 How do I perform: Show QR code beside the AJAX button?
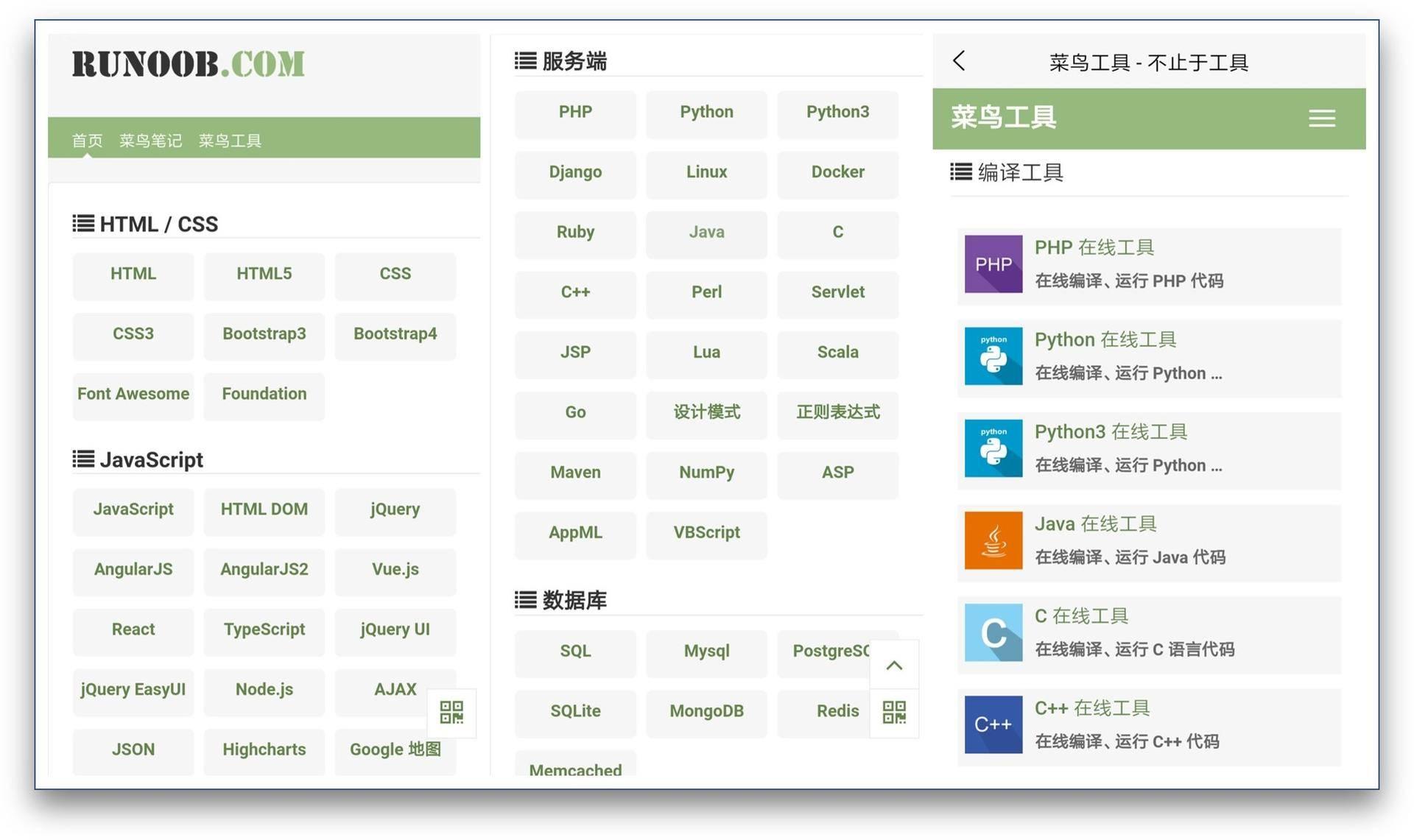coord(451,713)
